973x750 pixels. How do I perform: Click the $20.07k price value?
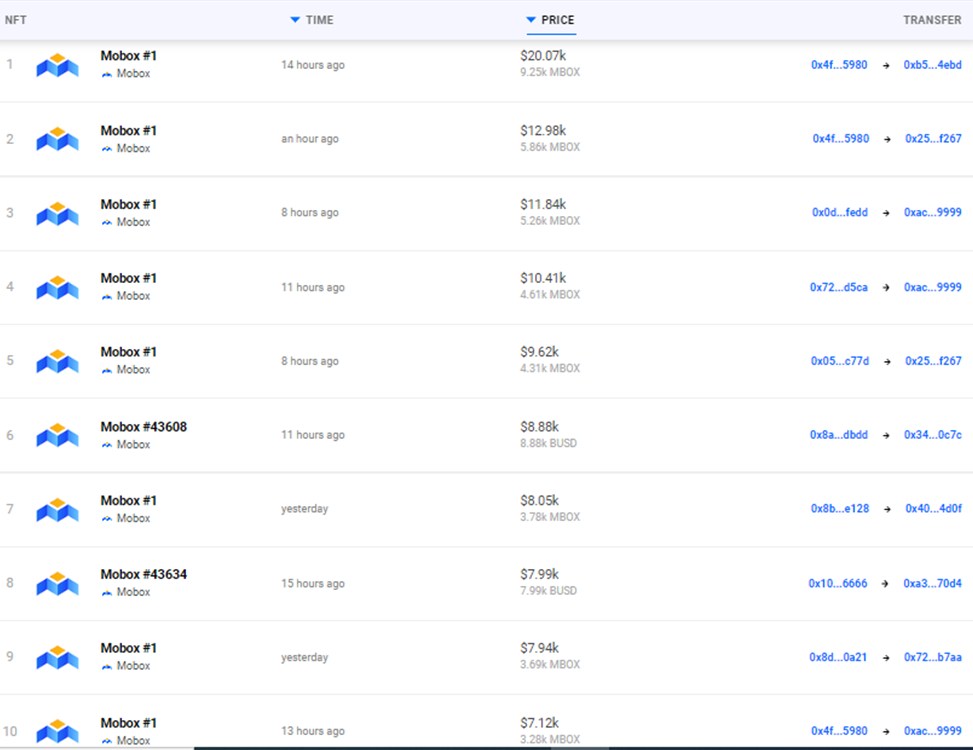pos(543,56)
